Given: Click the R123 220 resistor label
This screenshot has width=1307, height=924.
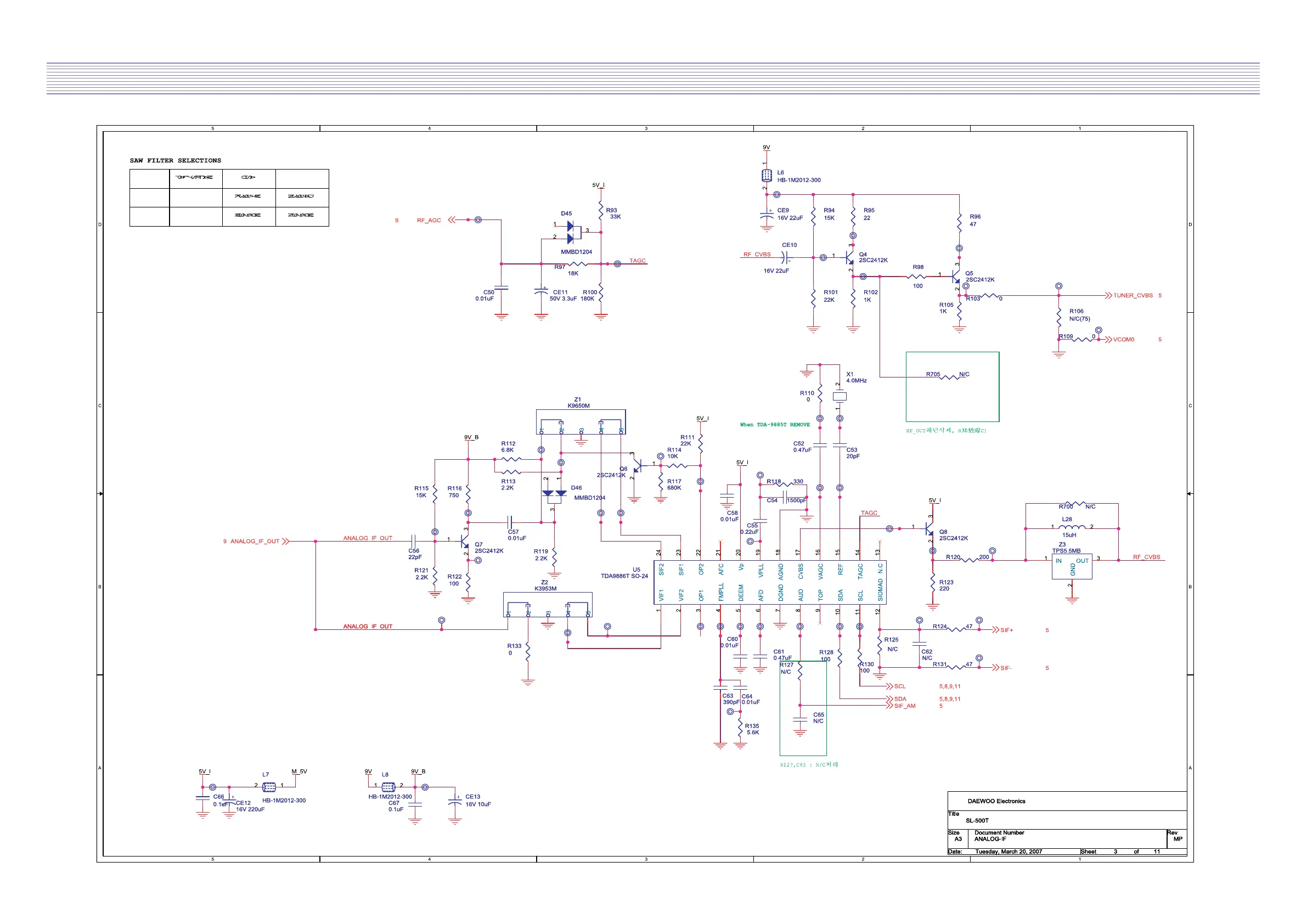Looking at the screenshot, I should [946, 585].
